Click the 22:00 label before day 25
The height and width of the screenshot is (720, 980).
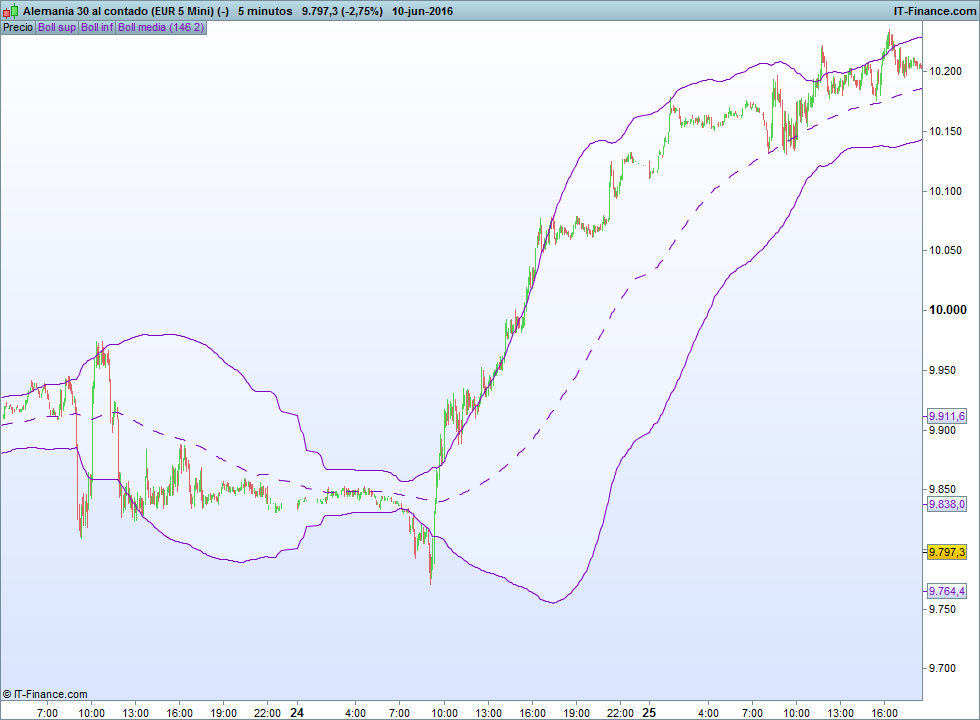click(x=621, y=713)
